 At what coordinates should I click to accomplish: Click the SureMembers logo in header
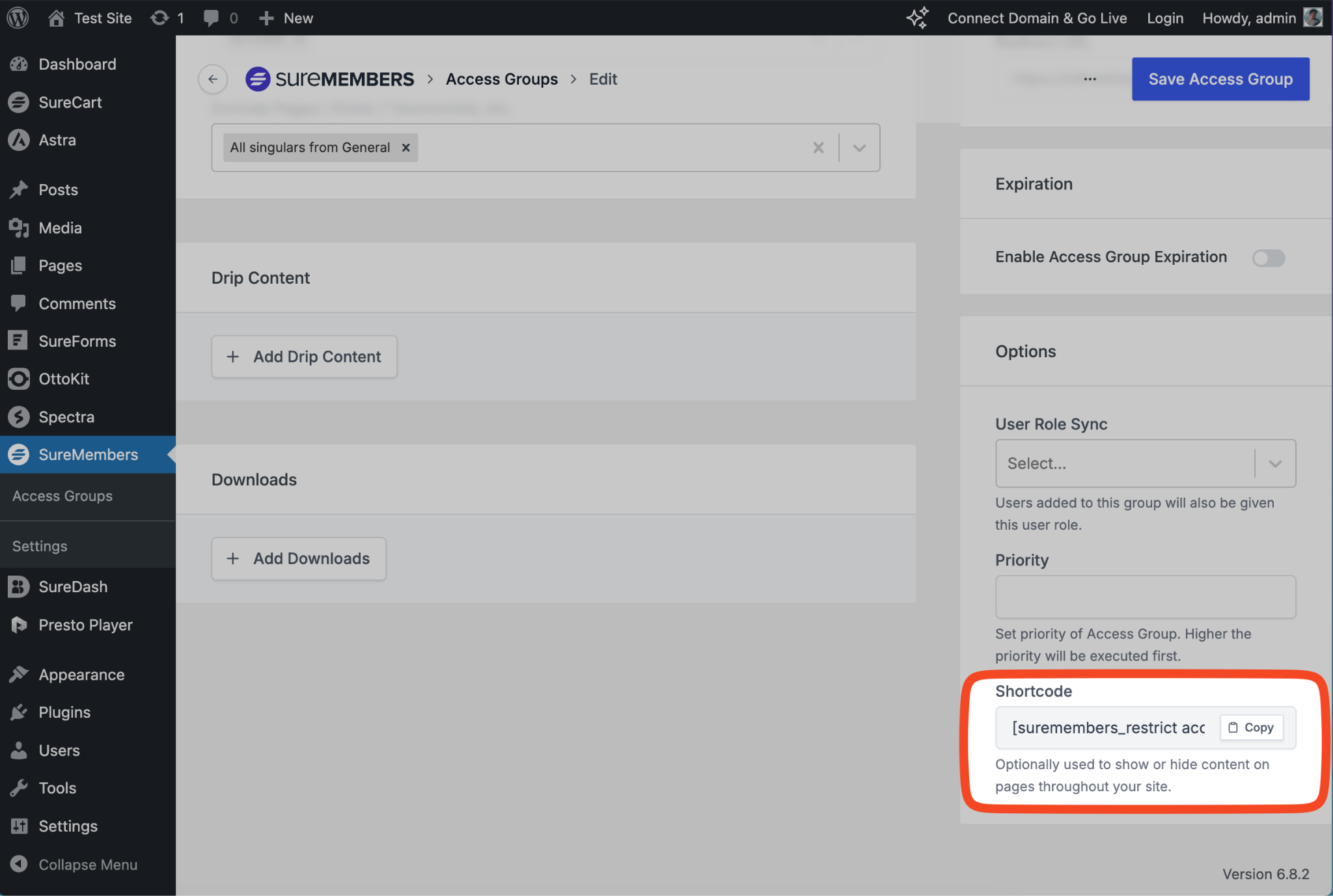[329, 79]
